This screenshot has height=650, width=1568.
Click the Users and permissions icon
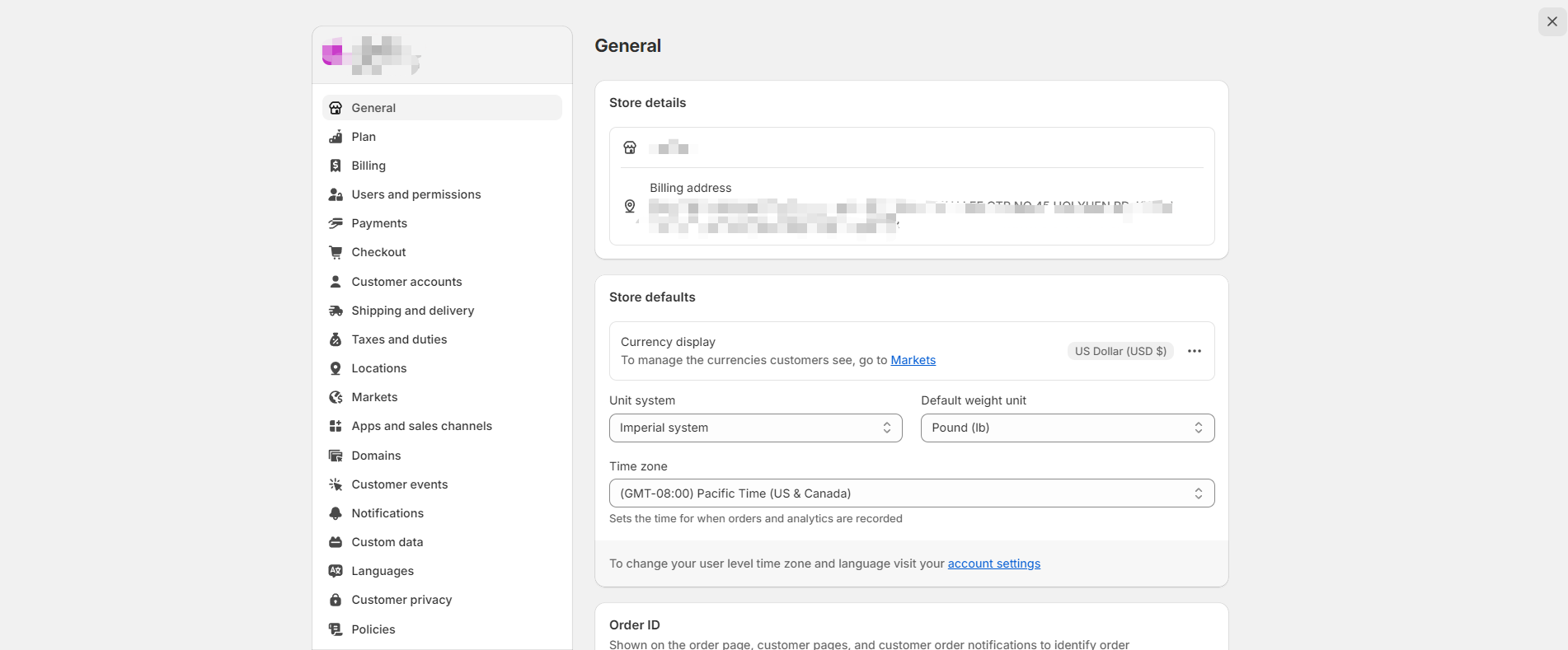pos(336,194)
